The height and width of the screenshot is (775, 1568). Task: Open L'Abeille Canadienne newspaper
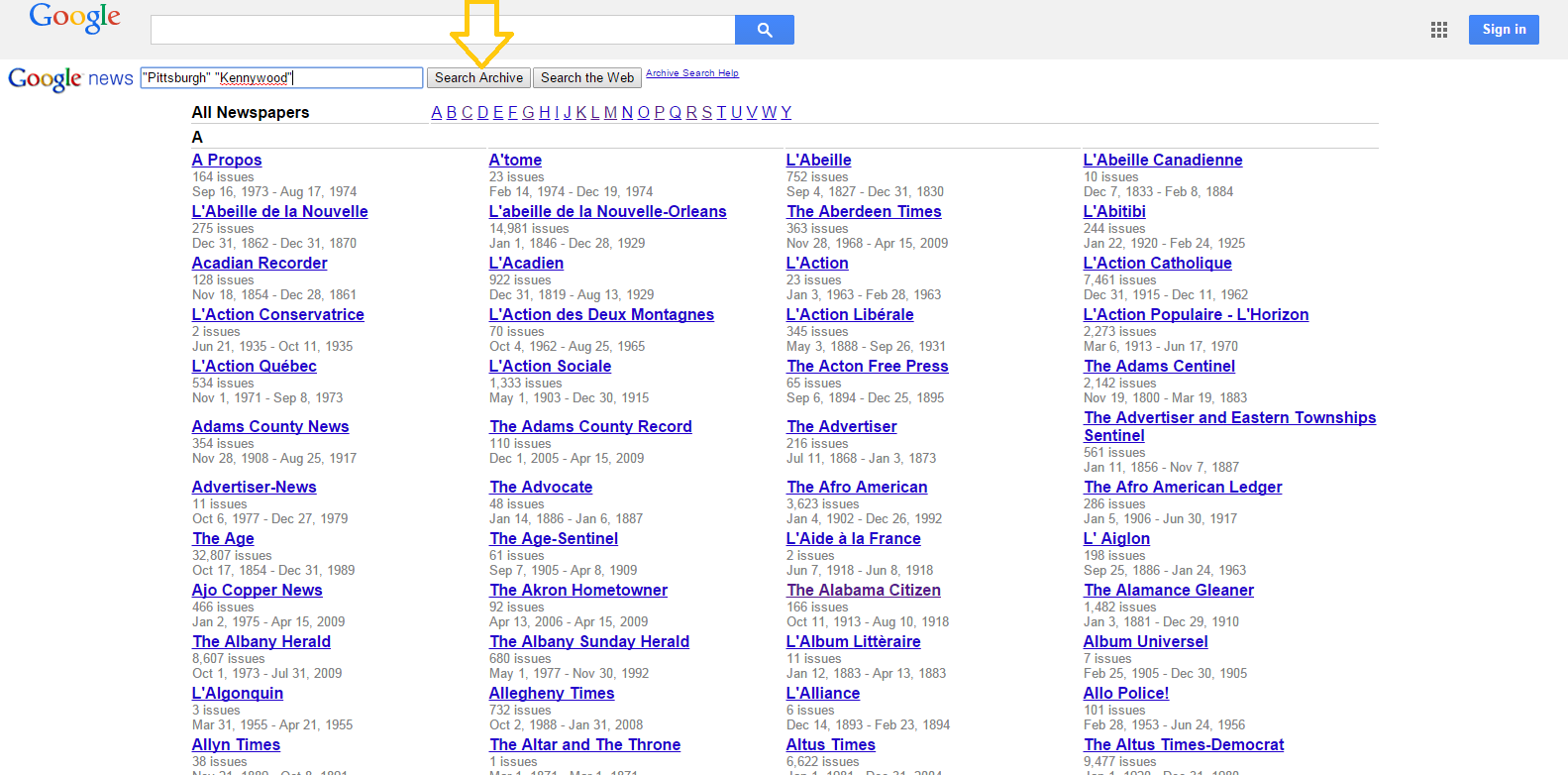[1163, 161]
